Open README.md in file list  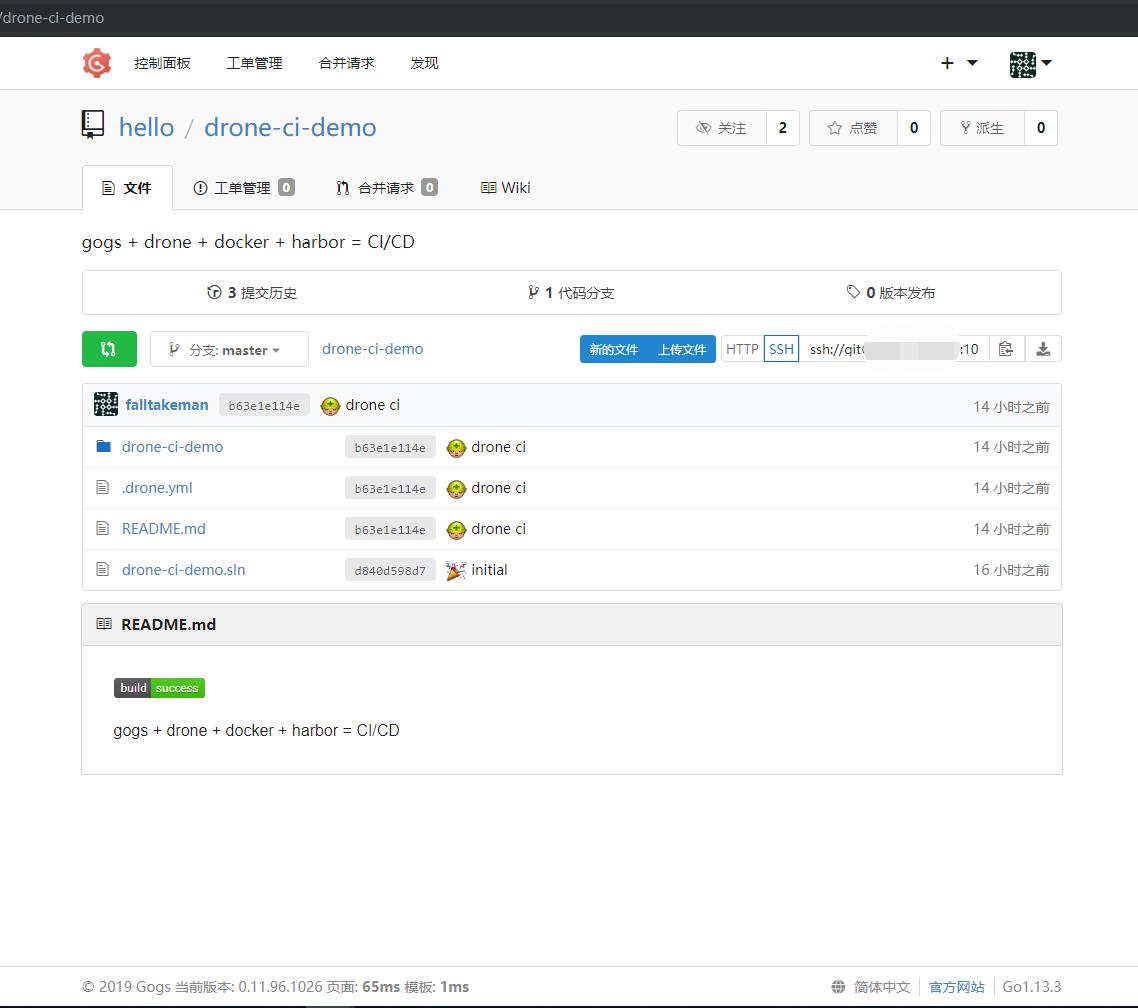(164, 529)
